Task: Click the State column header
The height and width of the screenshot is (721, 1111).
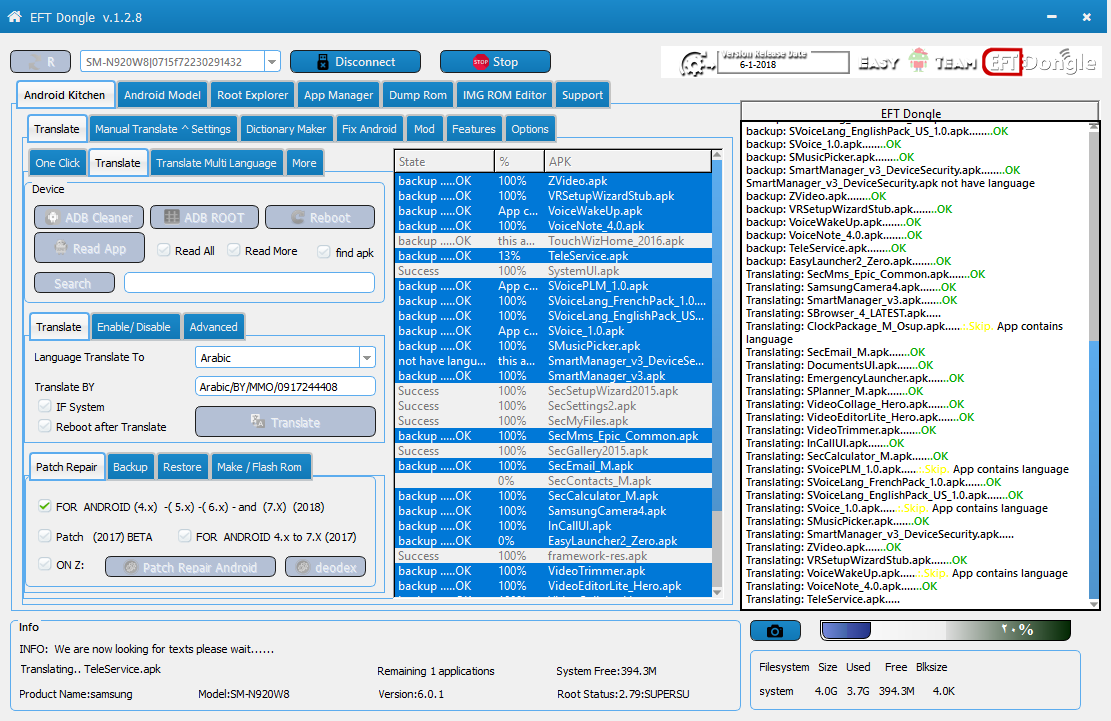Action: (444, 161)
